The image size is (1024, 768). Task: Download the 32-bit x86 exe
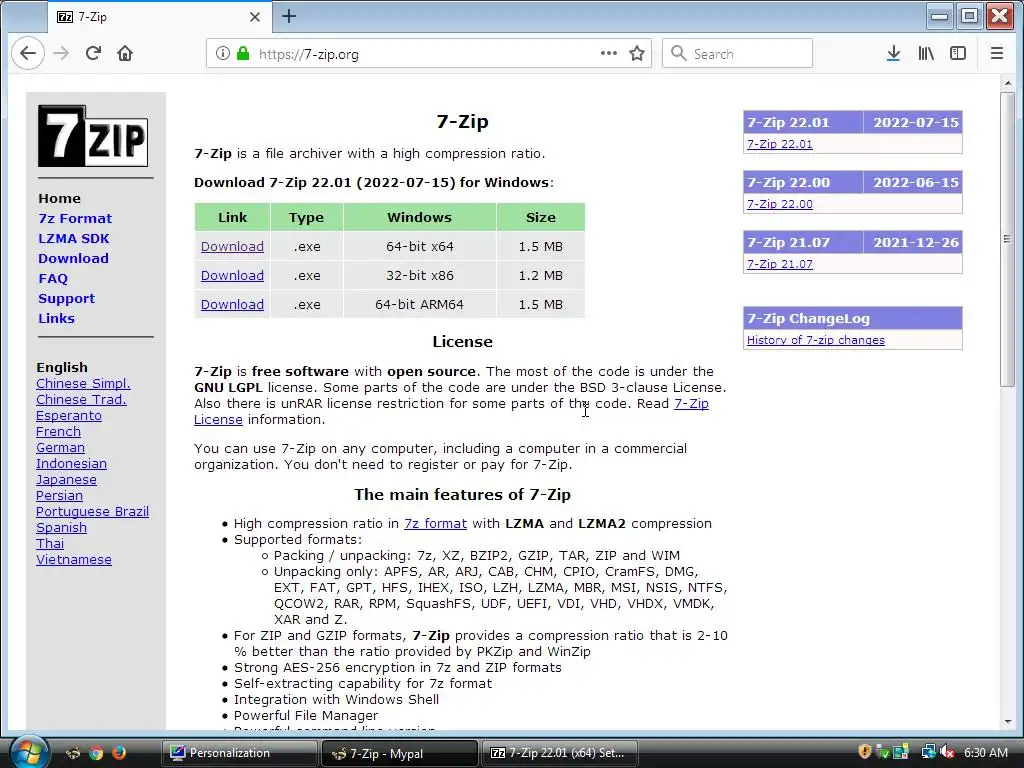click(x=232, y=276)
